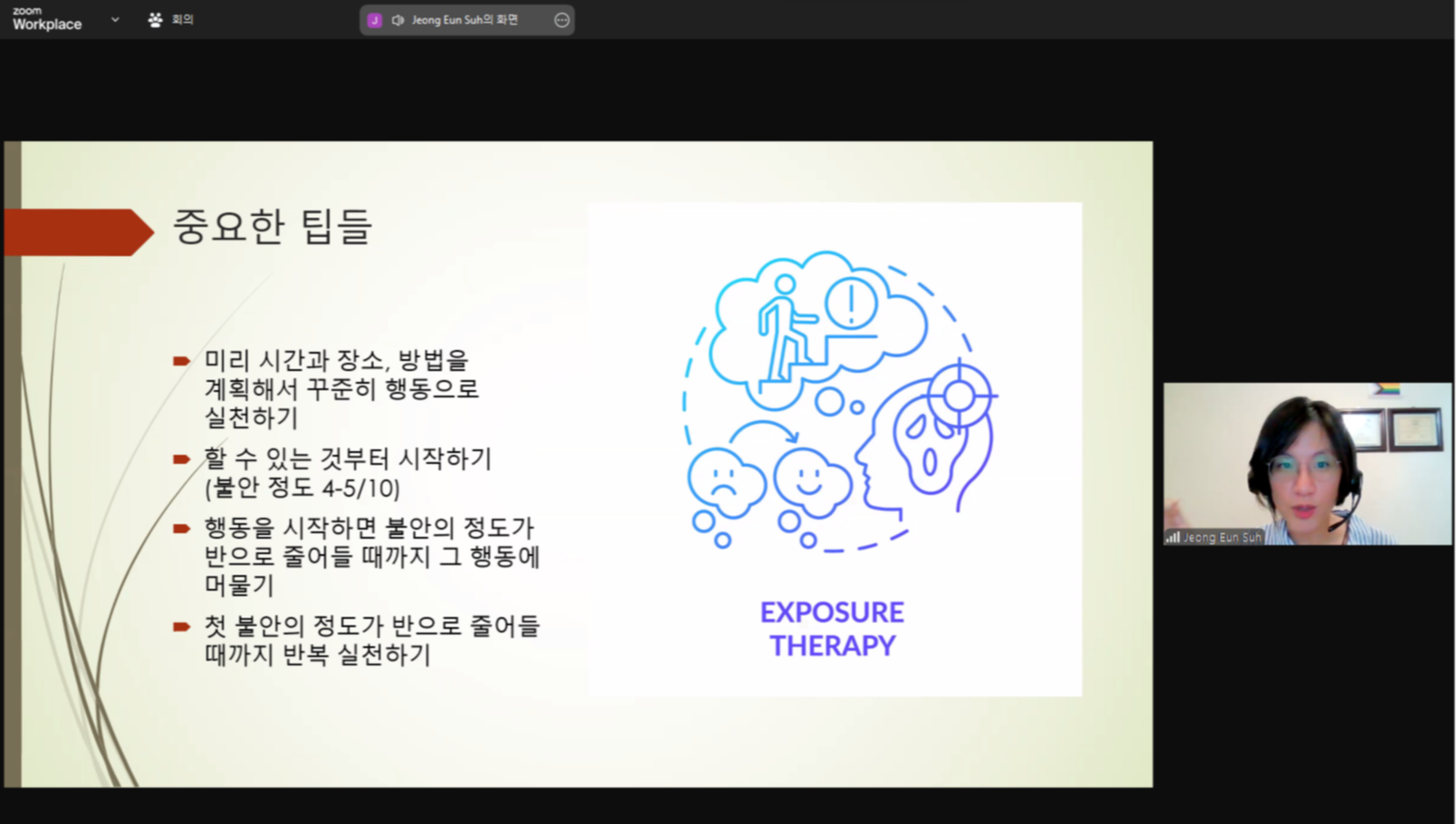Click the speaker icon in share bar
The width and height of the screenshot is (1456, 824).
[x=398, y=20]
